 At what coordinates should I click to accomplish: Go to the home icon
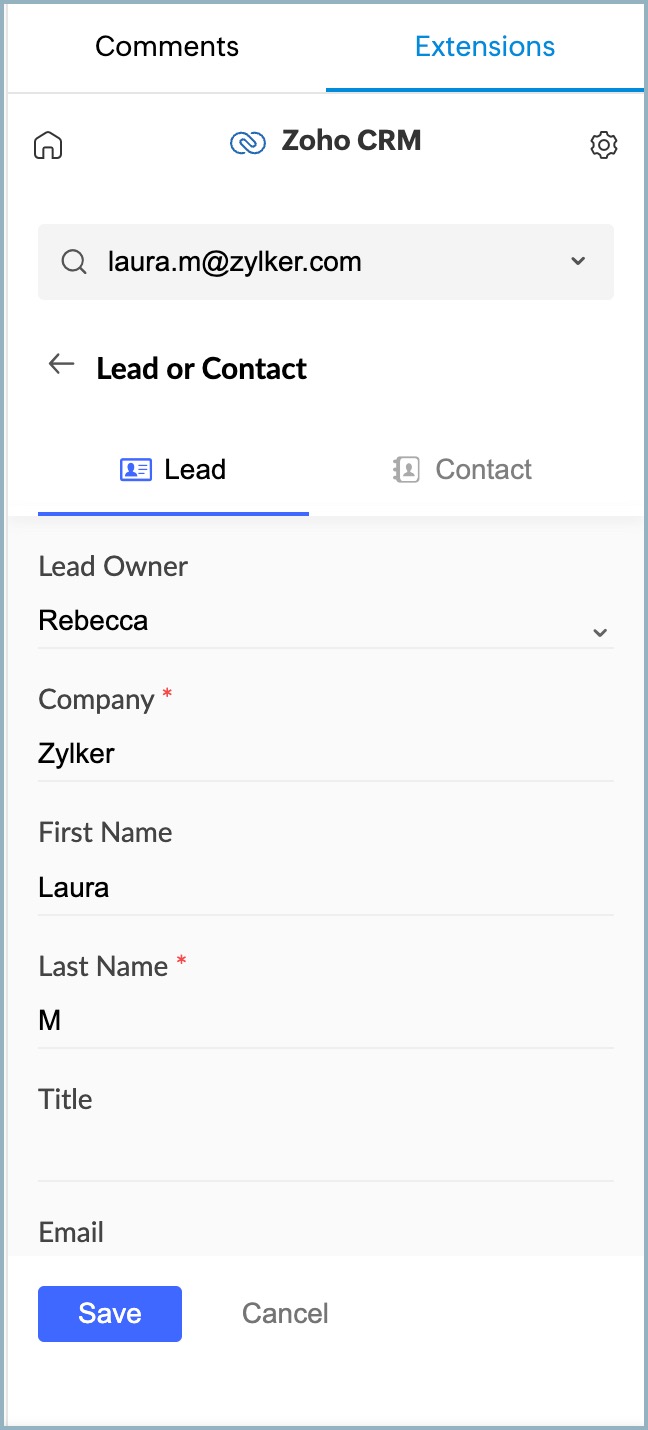48,145
